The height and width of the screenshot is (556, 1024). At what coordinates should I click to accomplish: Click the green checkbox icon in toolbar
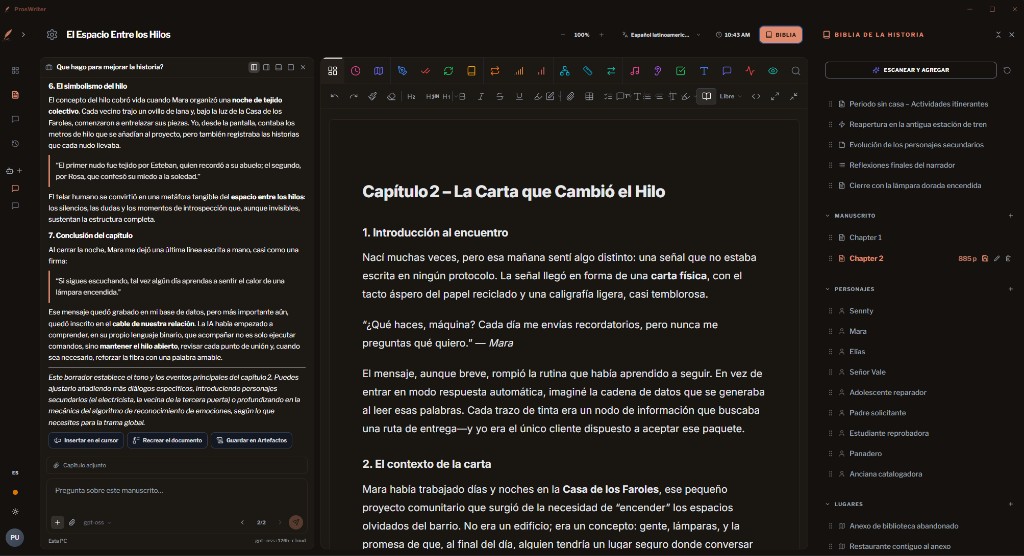pos(680,71)
